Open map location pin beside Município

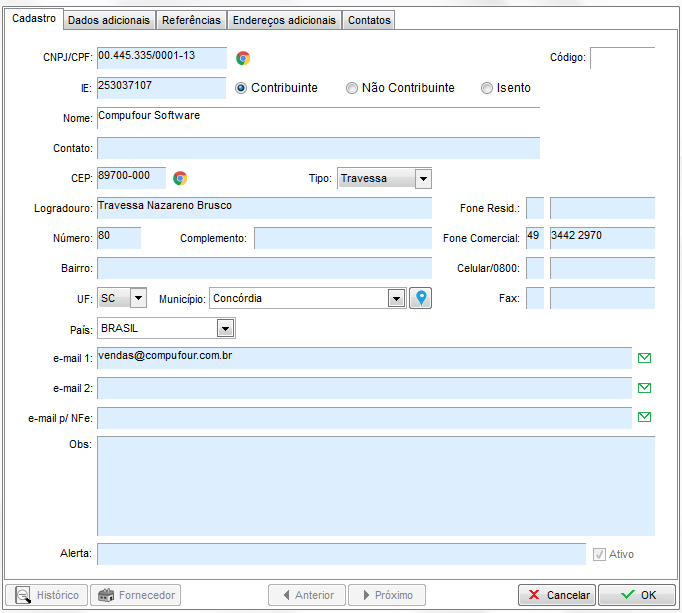[x=421, y=298]
